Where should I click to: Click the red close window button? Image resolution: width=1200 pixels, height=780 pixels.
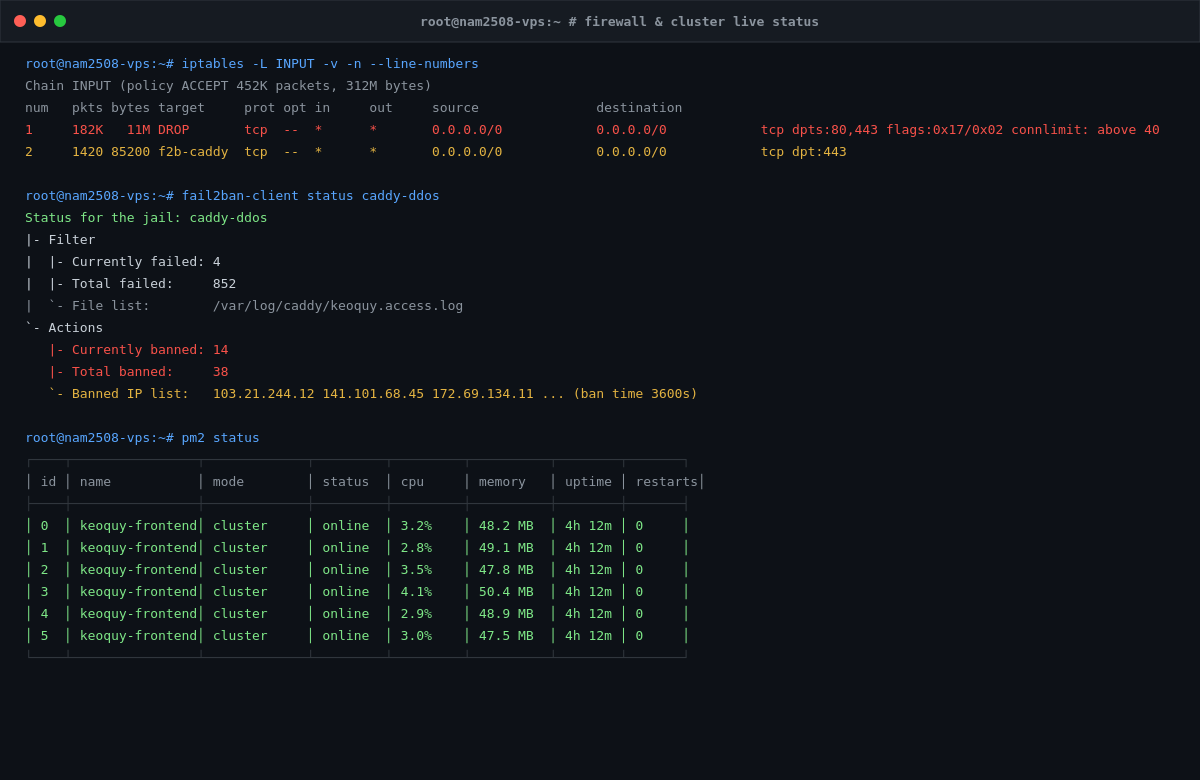coord(20,21)
